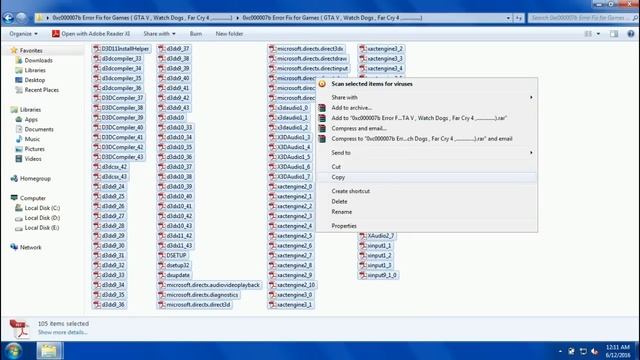Click the Change your view icon

[x=588, y=34]
